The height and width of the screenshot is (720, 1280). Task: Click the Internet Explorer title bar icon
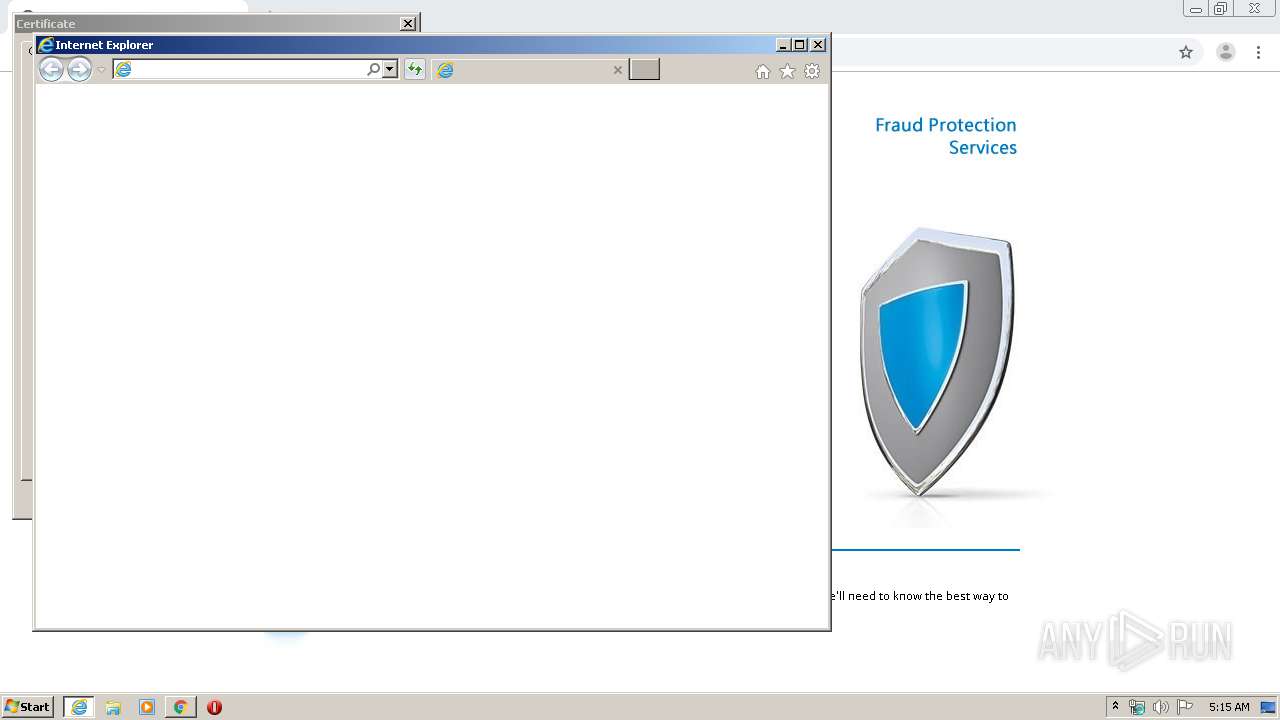(45, 45)
